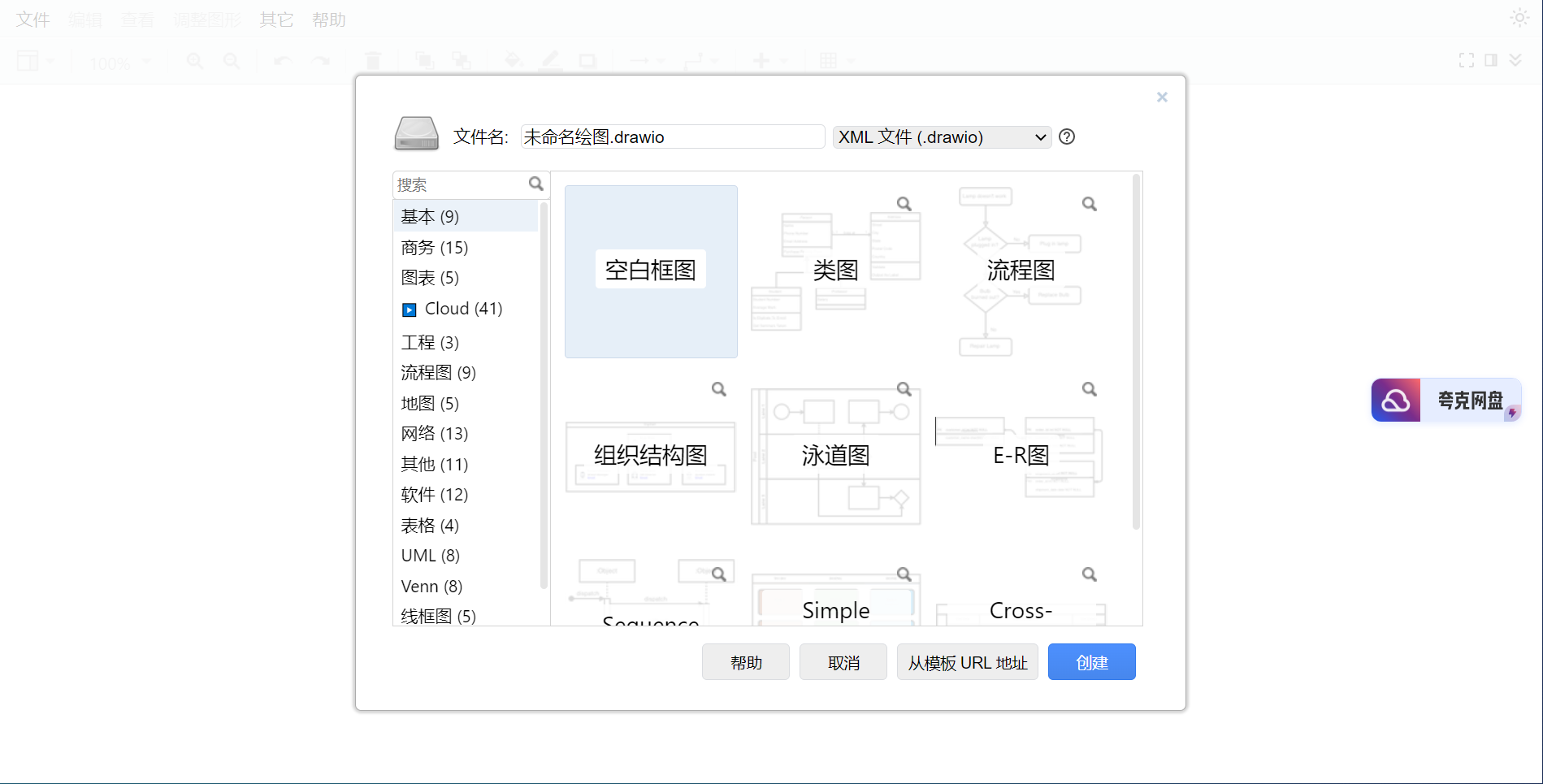Image resolution: width=1543 pixels, height=784 pixels.
Task: Click the 创建 button
Action: pyautogui.click(x=1091, y=662)
